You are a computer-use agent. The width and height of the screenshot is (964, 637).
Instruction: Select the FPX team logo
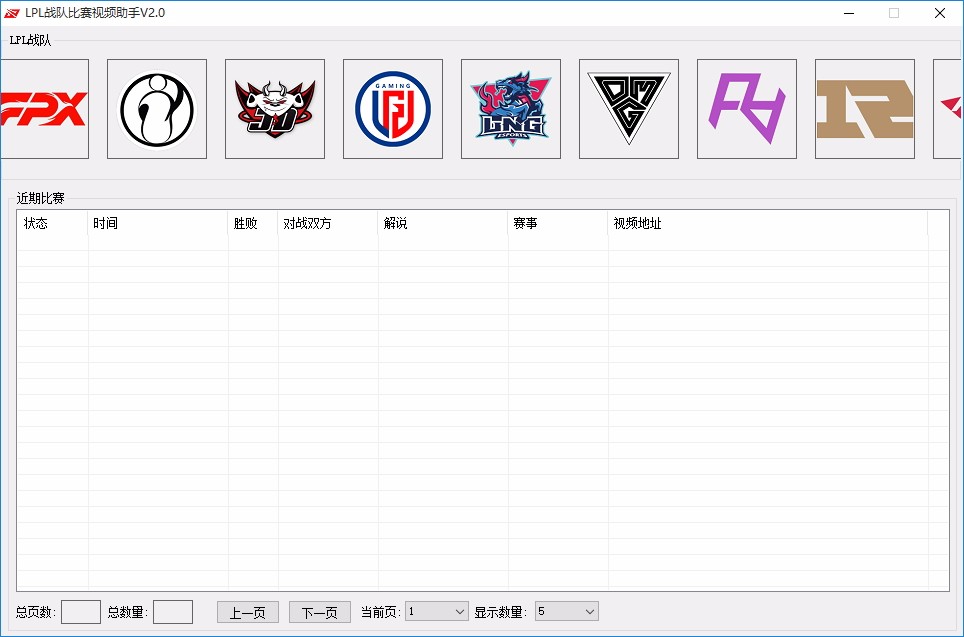44,109
